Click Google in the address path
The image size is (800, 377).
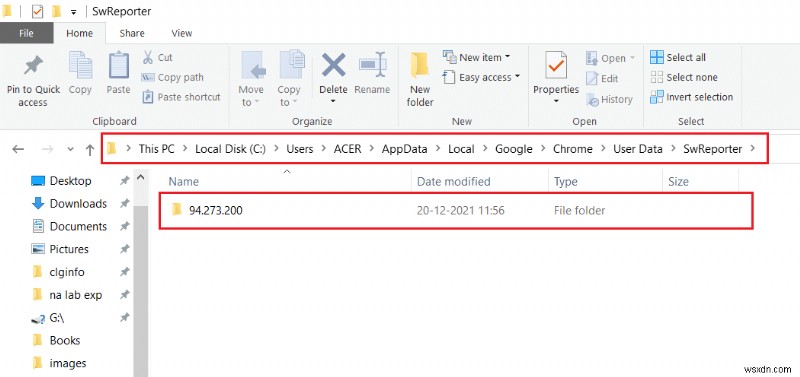[x=514, y=149]
